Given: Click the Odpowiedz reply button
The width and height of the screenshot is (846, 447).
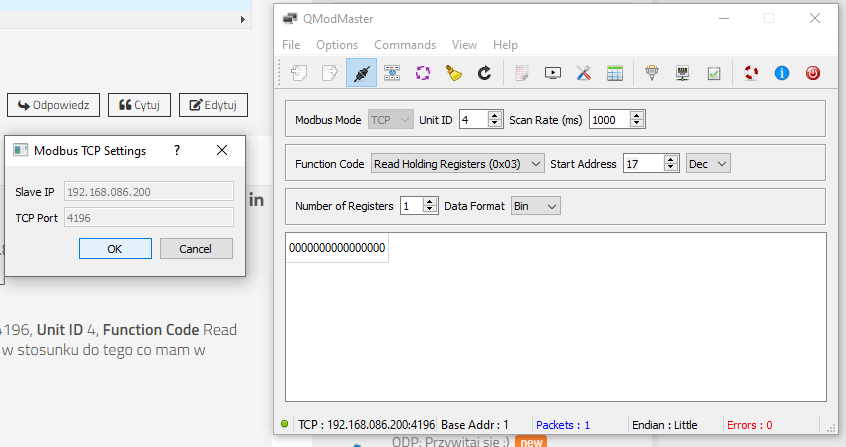Looking at the screenshot, I should (53, 105).
